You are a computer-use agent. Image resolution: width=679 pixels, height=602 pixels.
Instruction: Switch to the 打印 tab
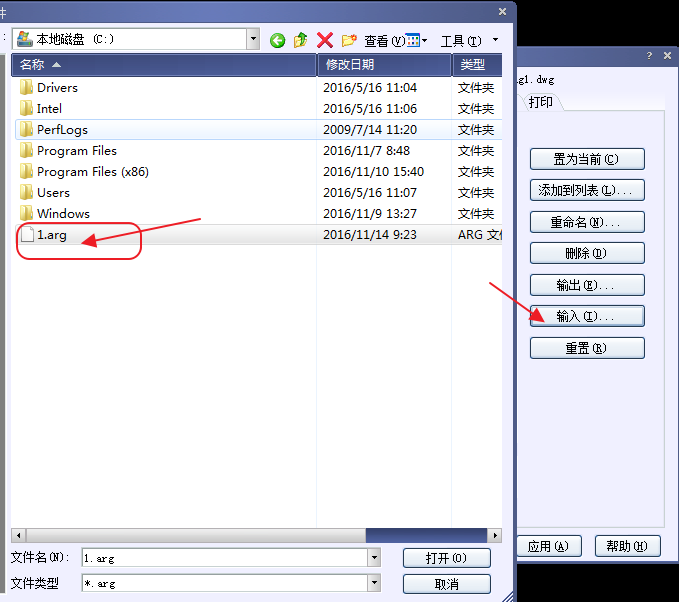541,103
